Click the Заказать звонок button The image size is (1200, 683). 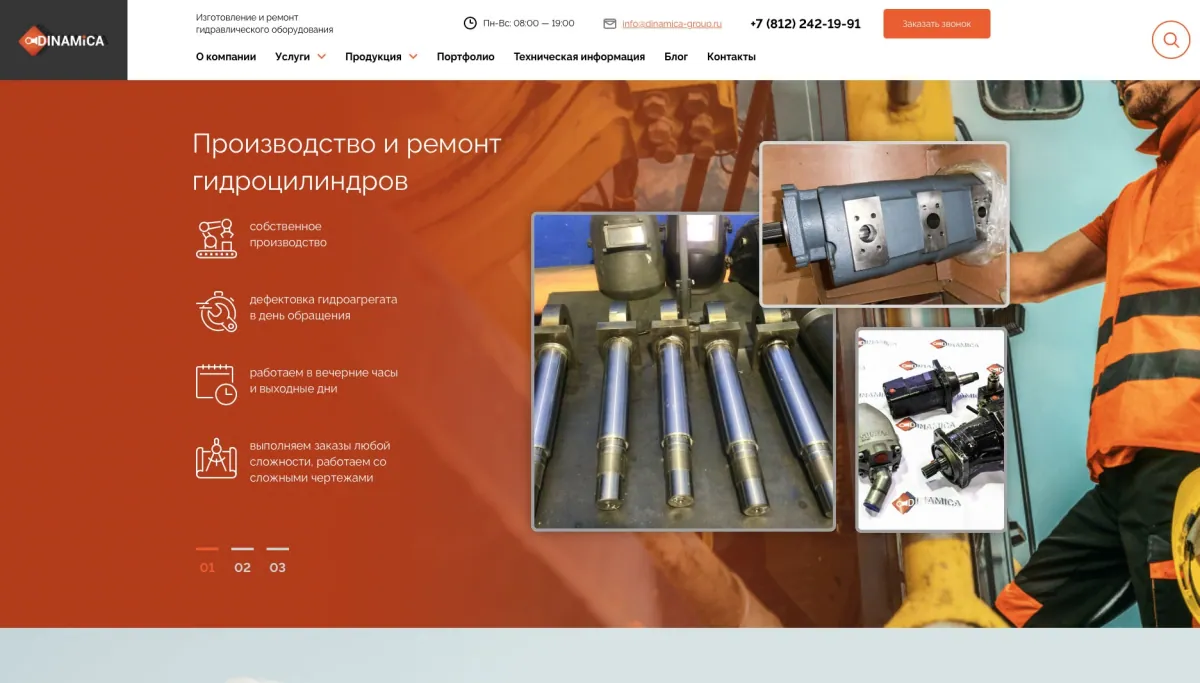[x=937, y=24]
